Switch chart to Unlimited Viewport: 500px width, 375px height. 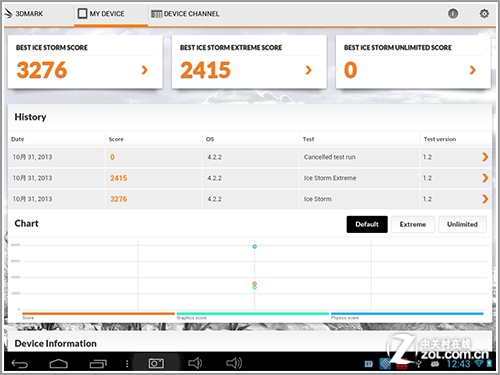462,224
